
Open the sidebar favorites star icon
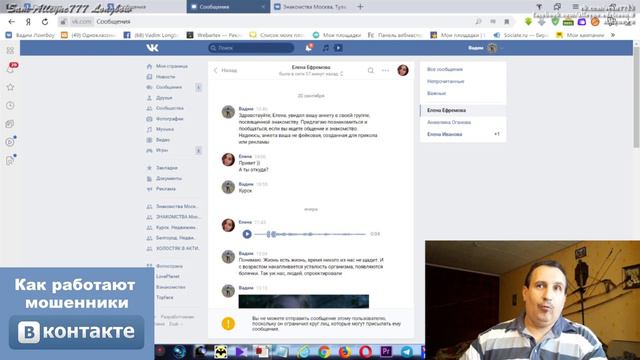(10, 87)
